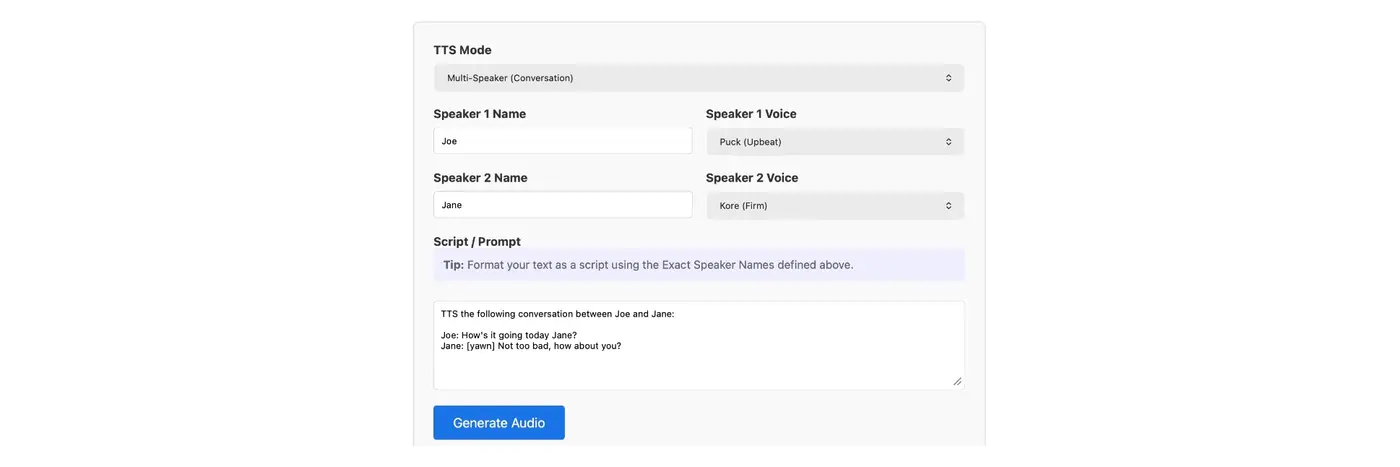The height and width of the screenshot is (467, 1400).
Task: Place cursor in line "Joe: How's it going today Jane?"
Action: click(x=509, y=335)
